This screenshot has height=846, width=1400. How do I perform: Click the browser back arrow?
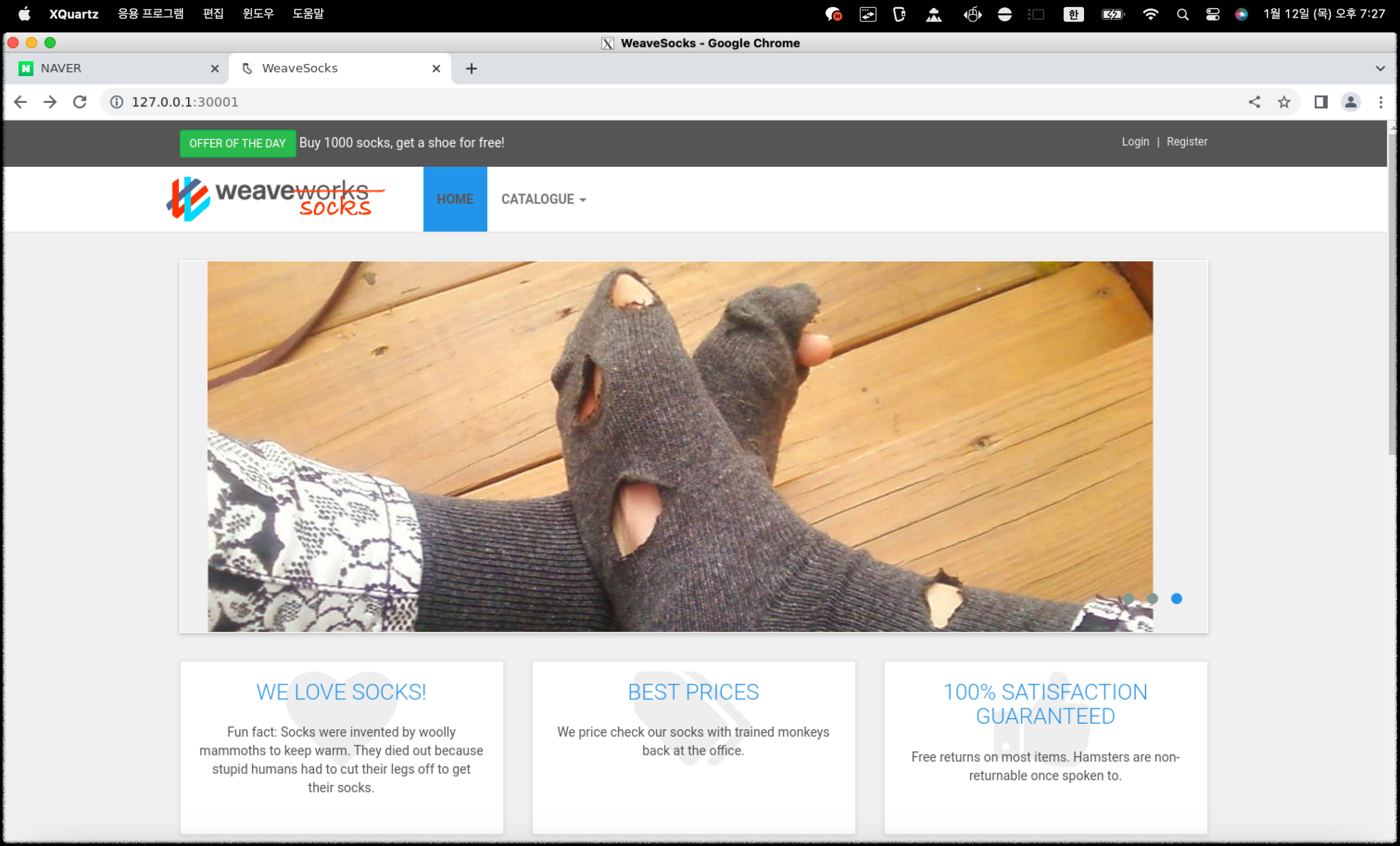click(x=21, y=102)
